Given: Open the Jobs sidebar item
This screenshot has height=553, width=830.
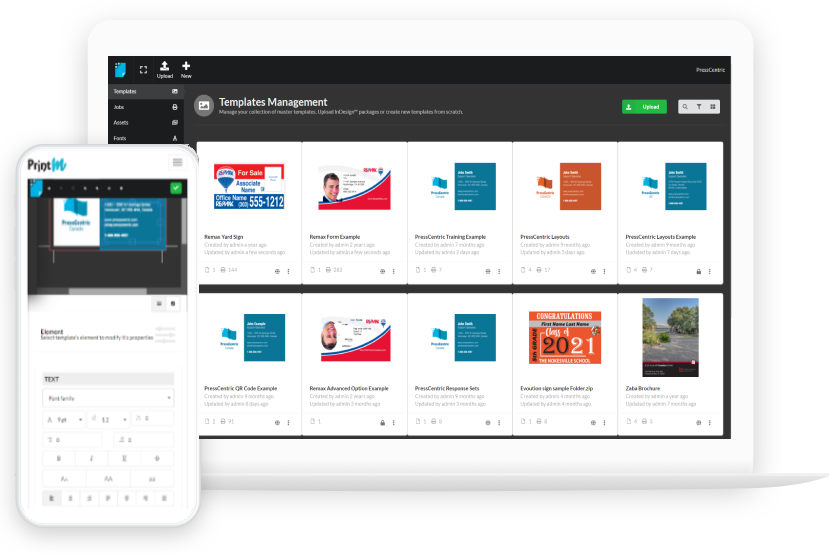Looking at the screenshot, I should 146,107.
